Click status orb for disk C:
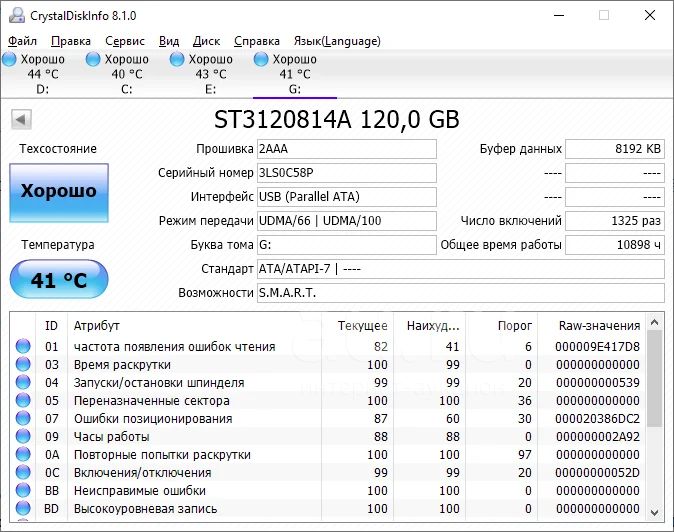The height and width of the screenshot is (532, 674). click(93, 59)
